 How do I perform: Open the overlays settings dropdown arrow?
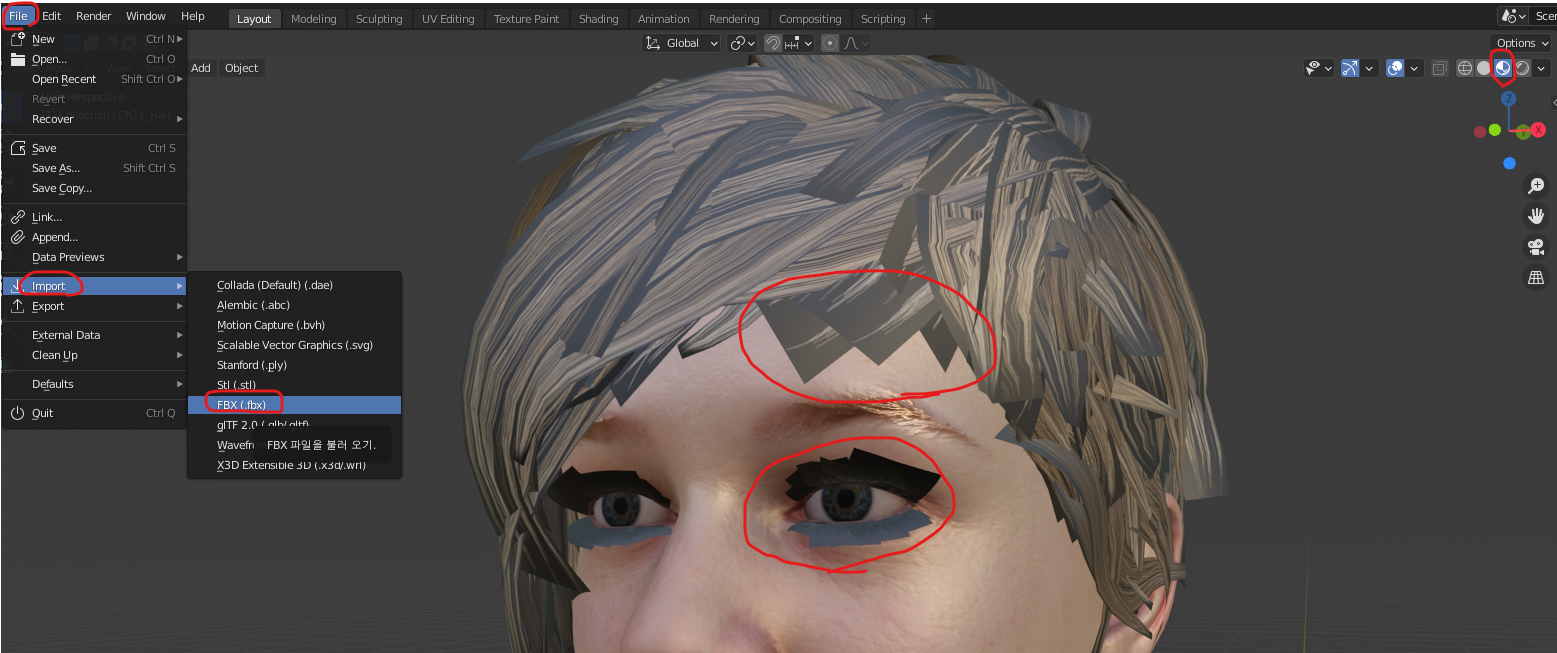pyautogui.click(x=1414, y=68)
